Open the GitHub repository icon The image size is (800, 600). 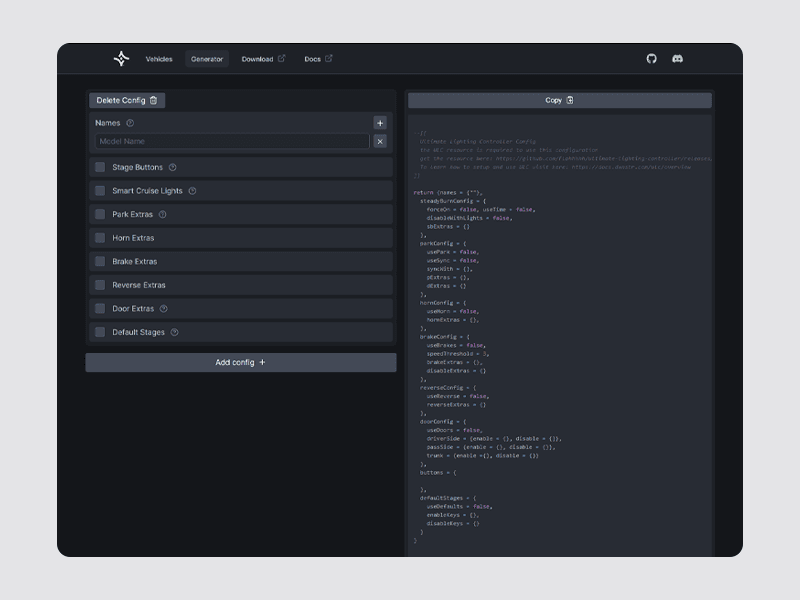point(652,59)
